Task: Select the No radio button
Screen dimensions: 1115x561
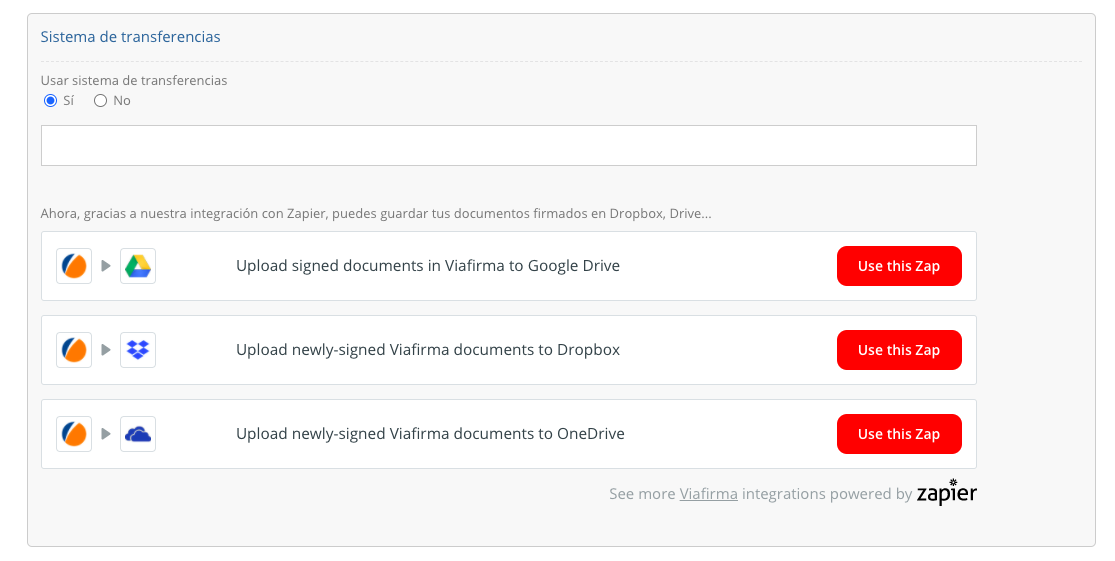Action: coord(100,101)
